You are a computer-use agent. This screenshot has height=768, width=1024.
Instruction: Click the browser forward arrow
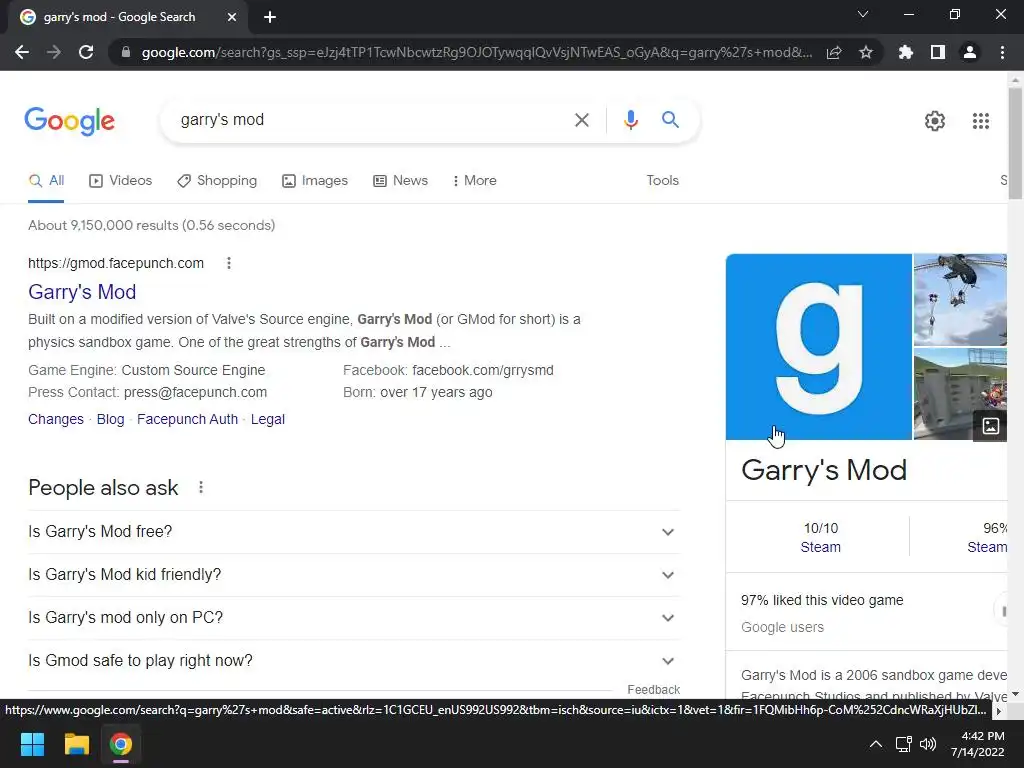tap(54, 52)
